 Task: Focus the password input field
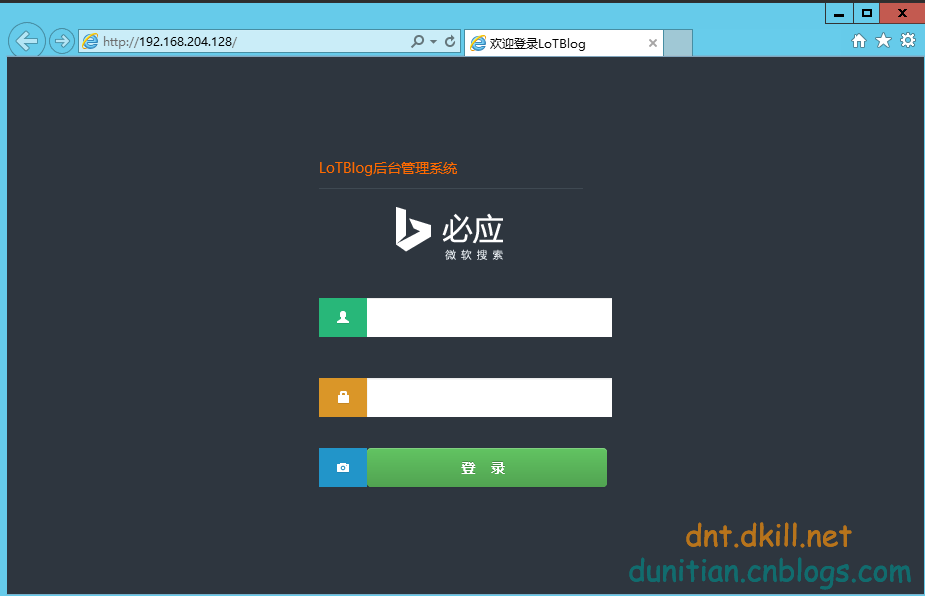[489, 397]
